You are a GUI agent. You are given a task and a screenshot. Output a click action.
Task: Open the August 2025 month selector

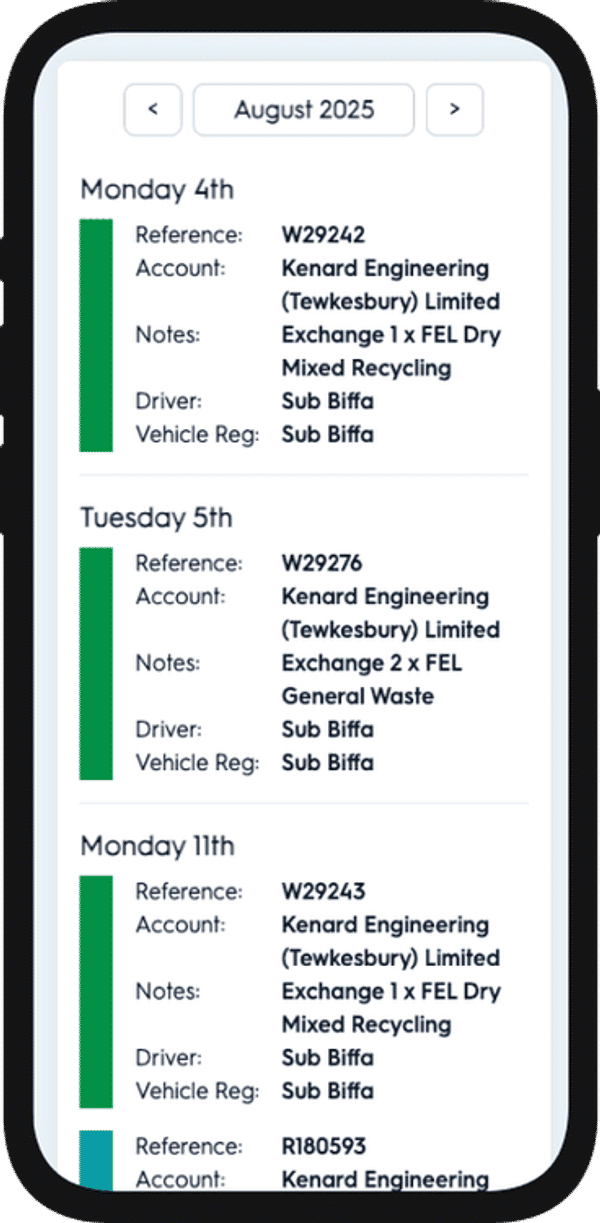click(303, 110)
